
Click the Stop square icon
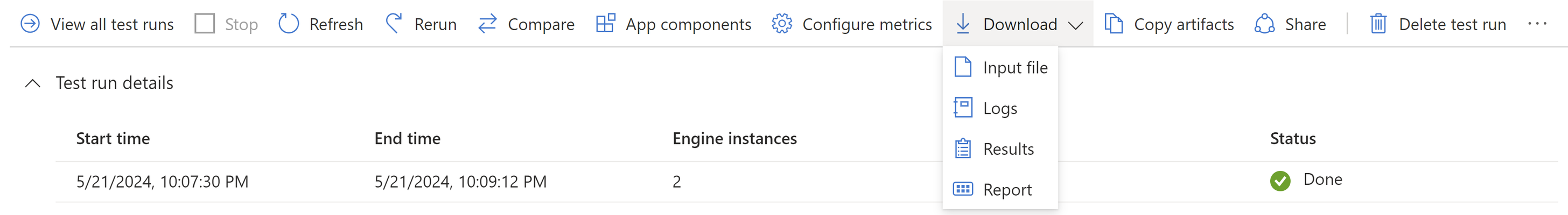point(205,24)
